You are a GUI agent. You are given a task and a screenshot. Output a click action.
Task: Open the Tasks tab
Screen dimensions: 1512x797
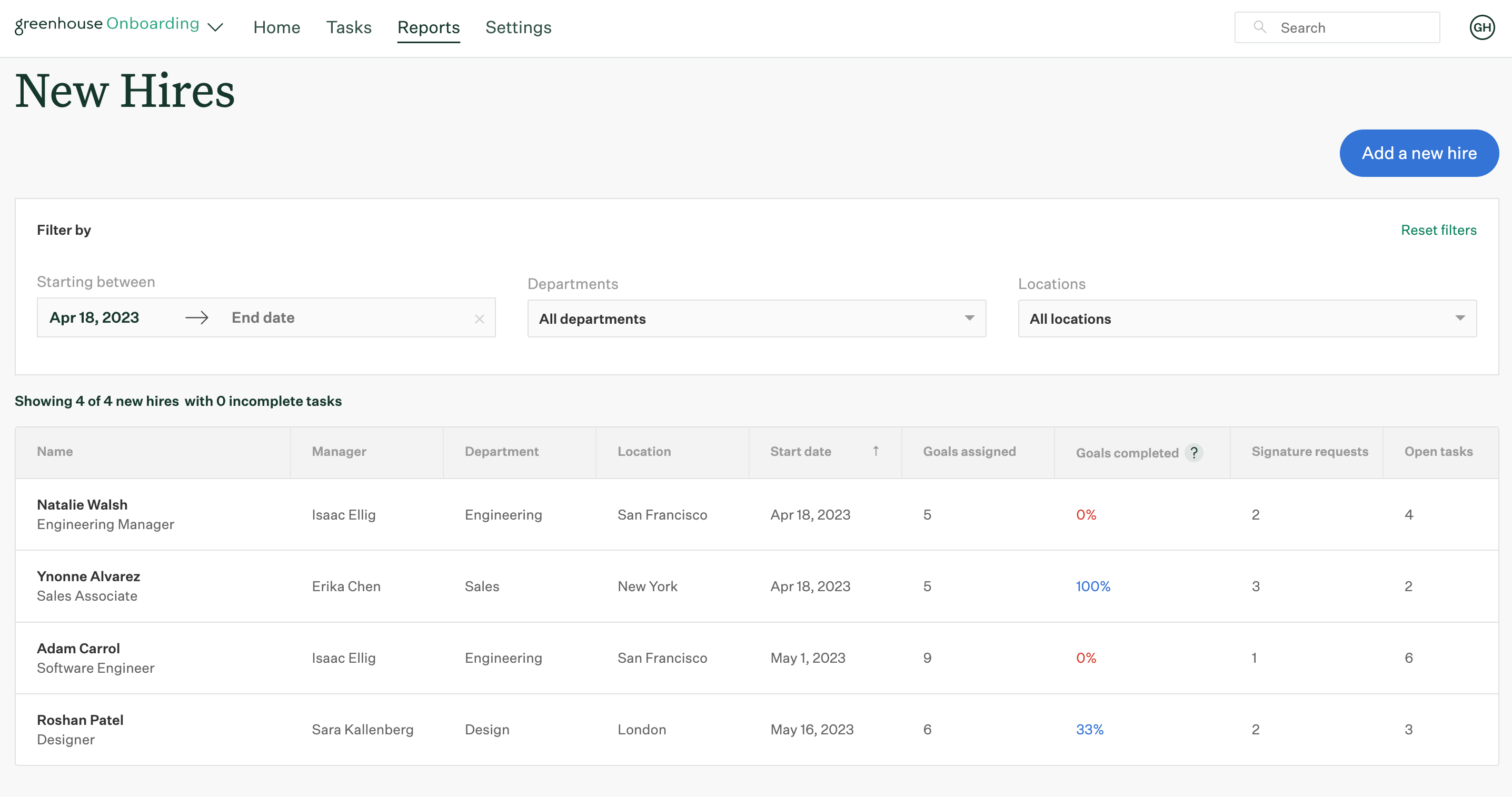coord(349,27)
